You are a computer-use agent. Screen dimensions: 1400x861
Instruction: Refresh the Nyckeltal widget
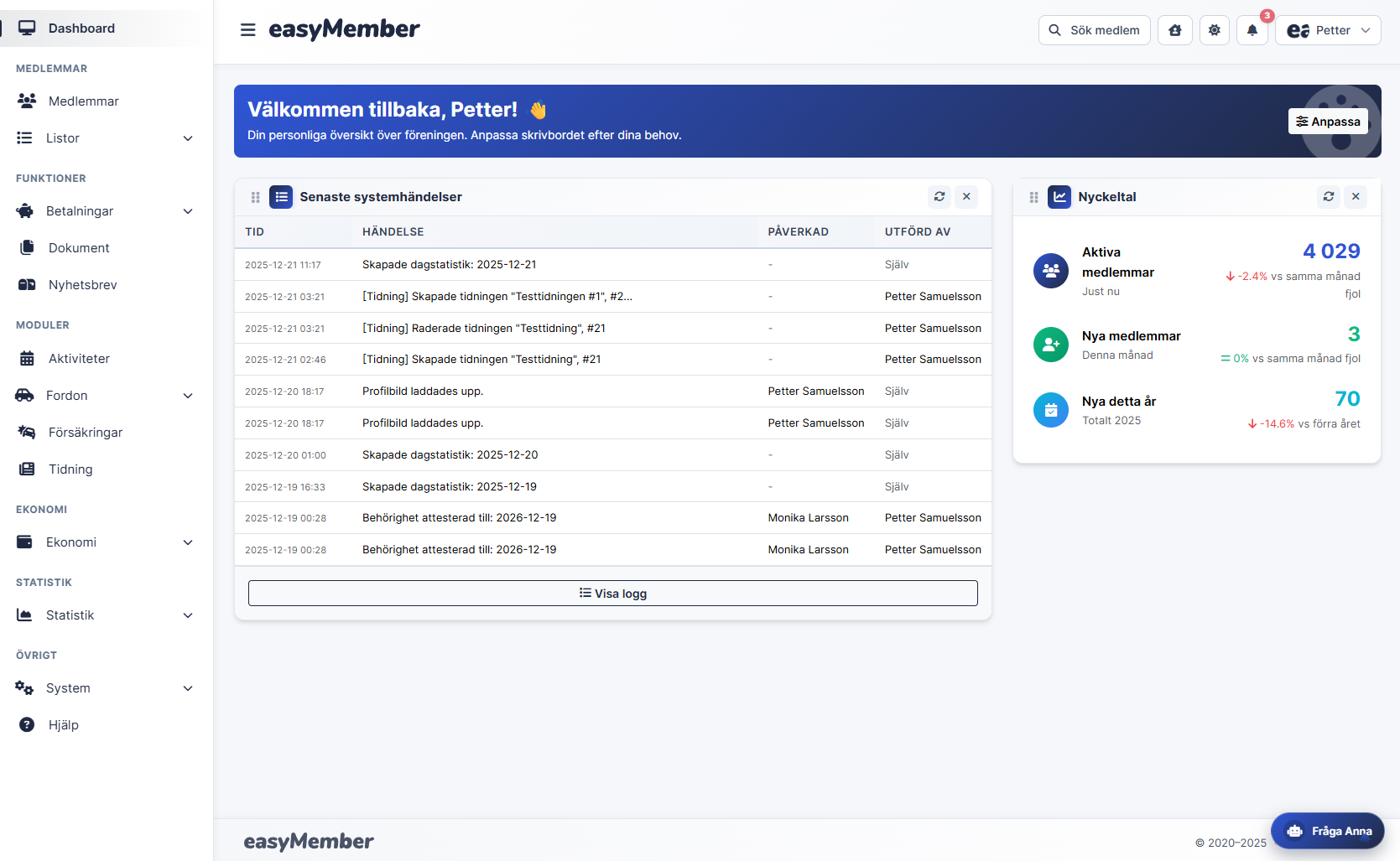[x=1328, y=197]
